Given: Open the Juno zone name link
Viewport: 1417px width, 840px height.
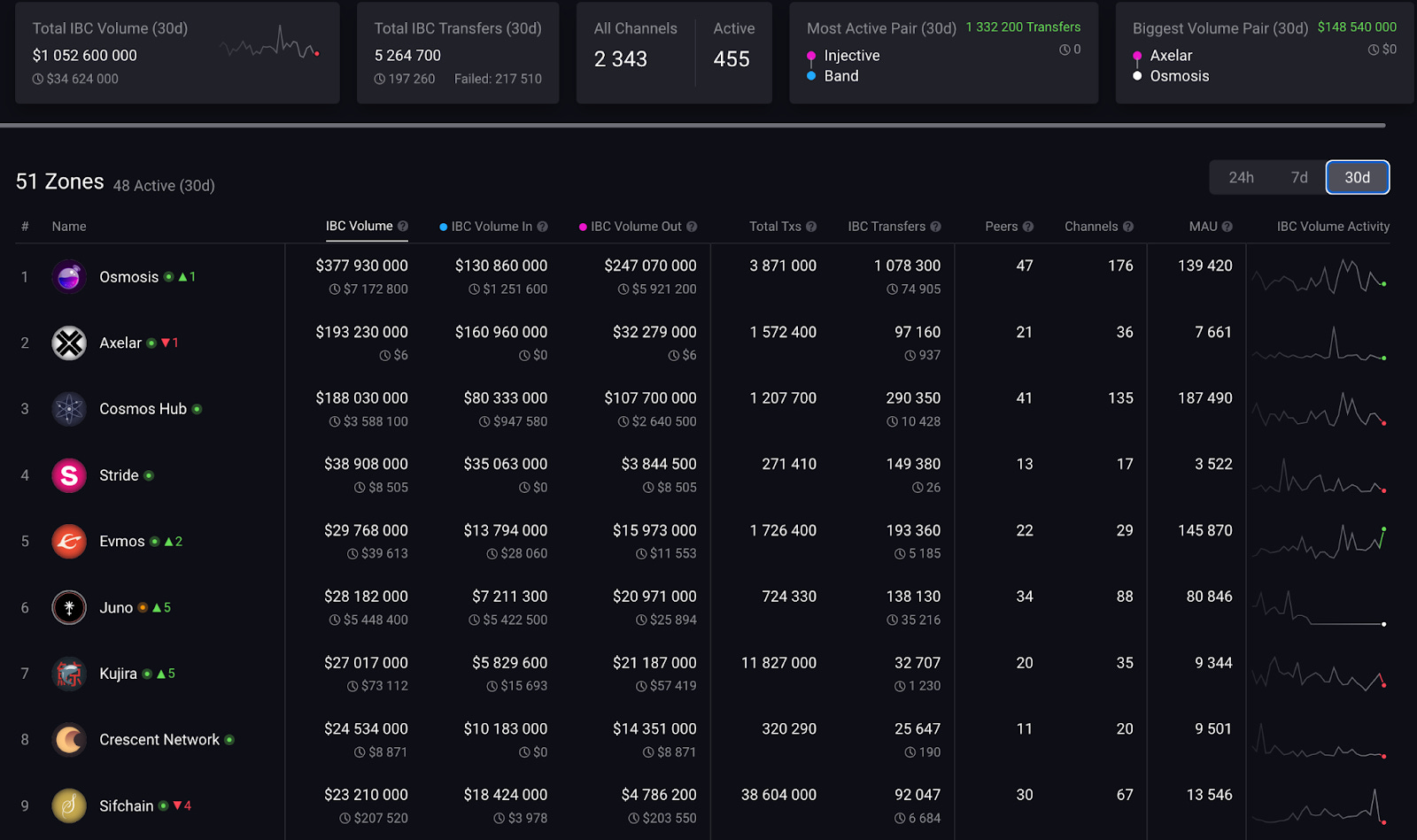Looking at the screenshot, I should coord(116,608).
